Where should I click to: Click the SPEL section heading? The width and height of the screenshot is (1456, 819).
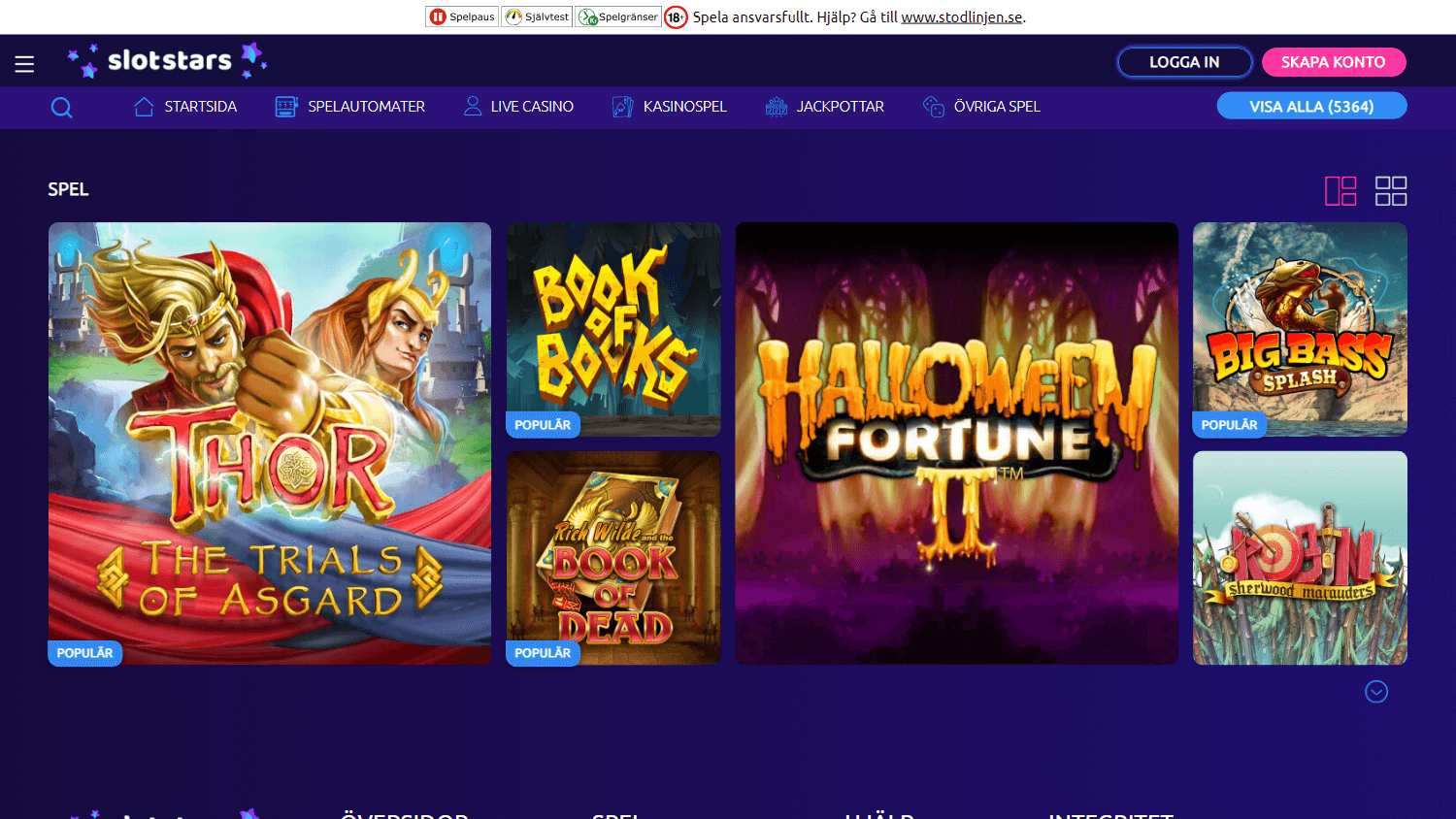68,189
